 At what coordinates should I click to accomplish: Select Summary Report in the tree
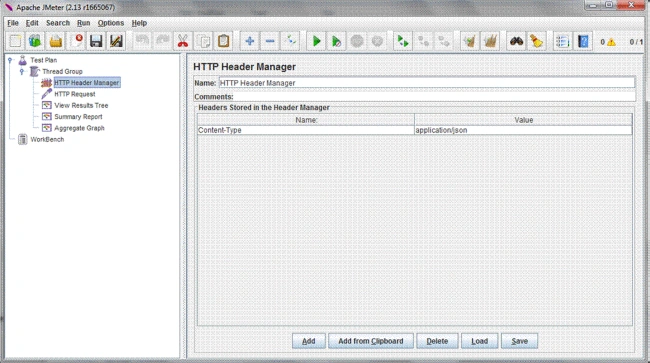(x=78, y=117)
